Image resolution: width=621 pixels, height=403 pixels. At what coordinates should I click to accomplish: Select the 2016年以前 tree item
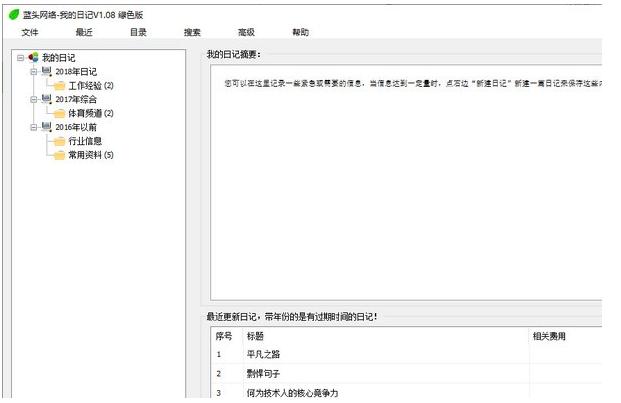[76, 127]
